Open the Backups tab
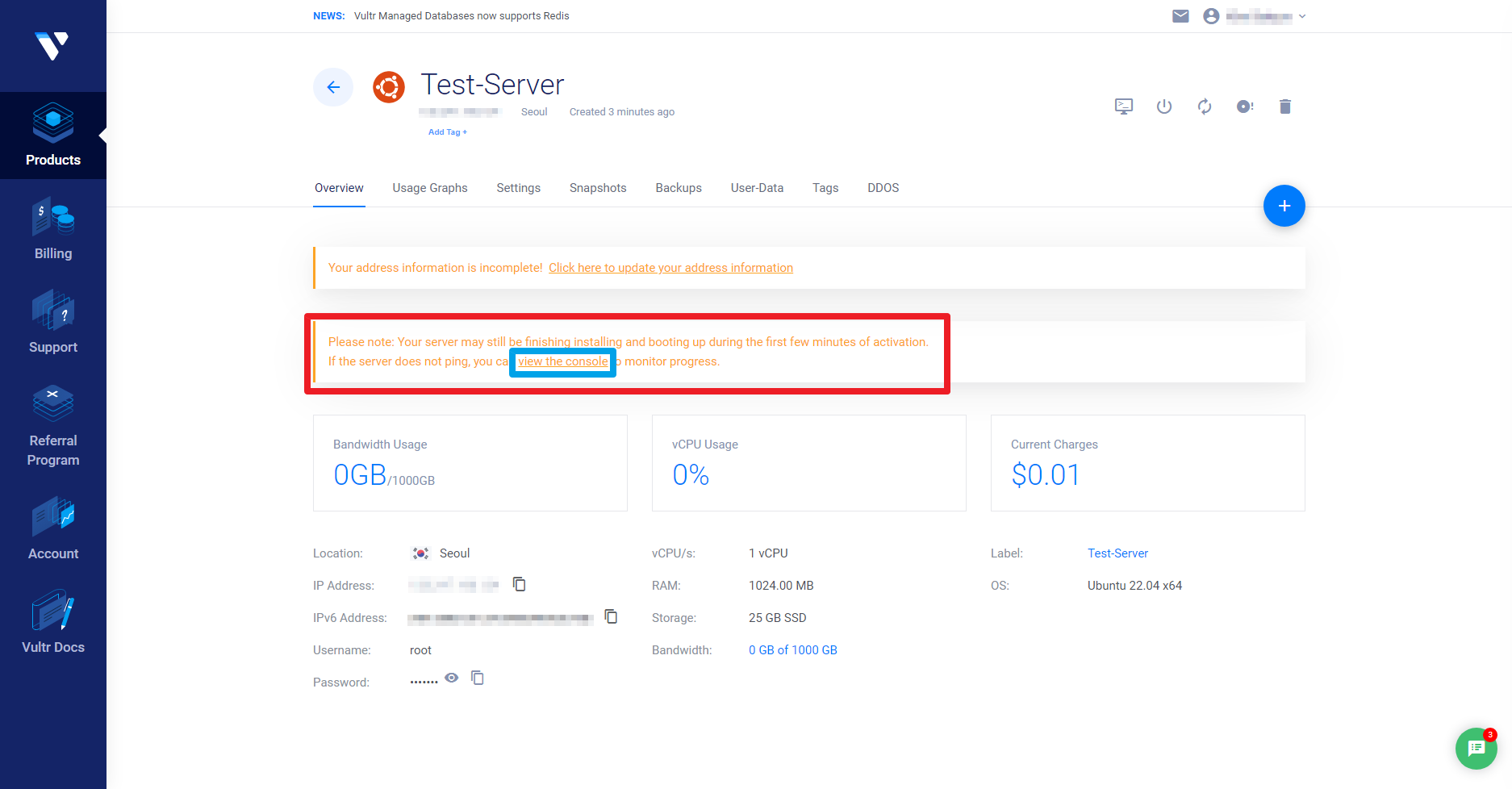This screenshot has width=1512, height=789. [x=679, y=188]
